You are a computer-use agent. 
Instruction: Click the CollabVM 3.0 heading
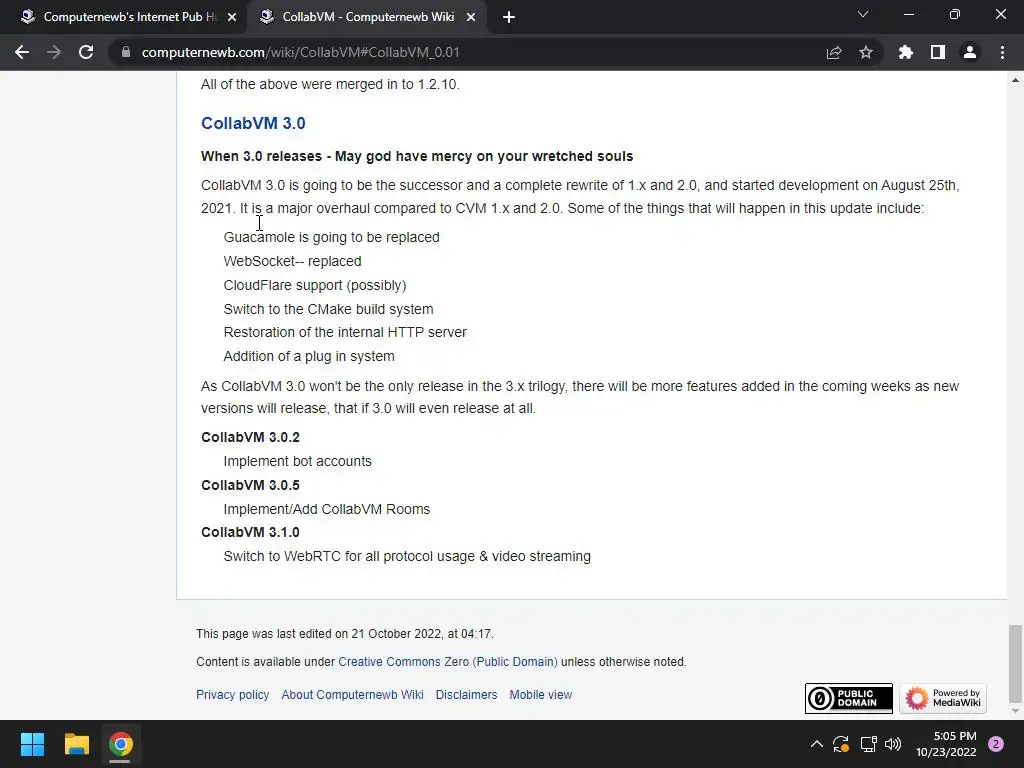(253, 123)
